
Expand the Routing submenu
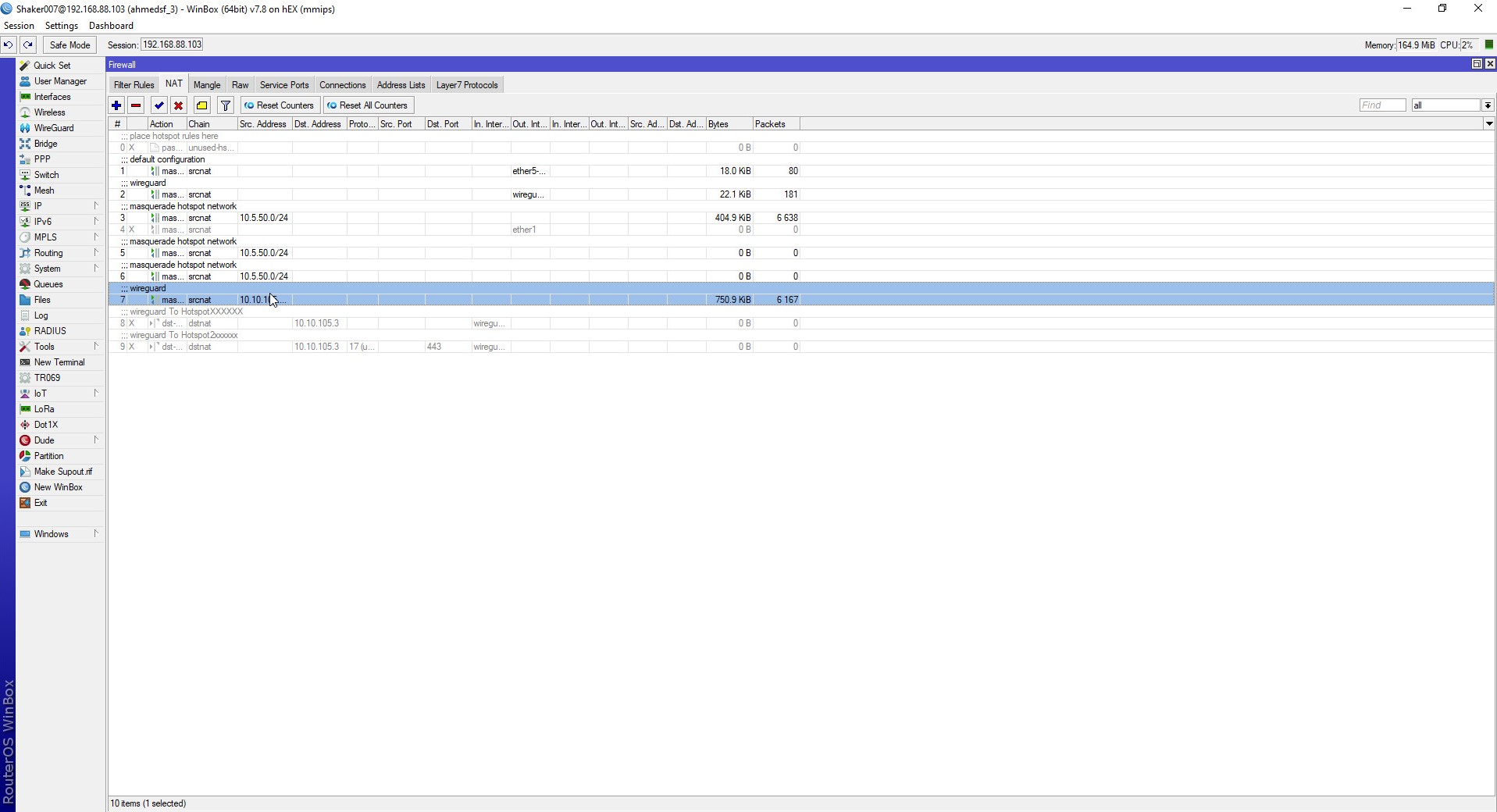pyautogui.click(x=61, y=253)
